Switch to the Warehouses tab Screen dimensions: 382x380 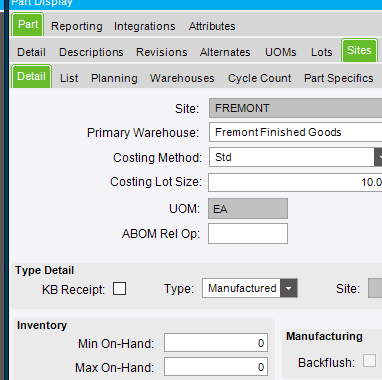pyautogui.click(x=182, y=78)
